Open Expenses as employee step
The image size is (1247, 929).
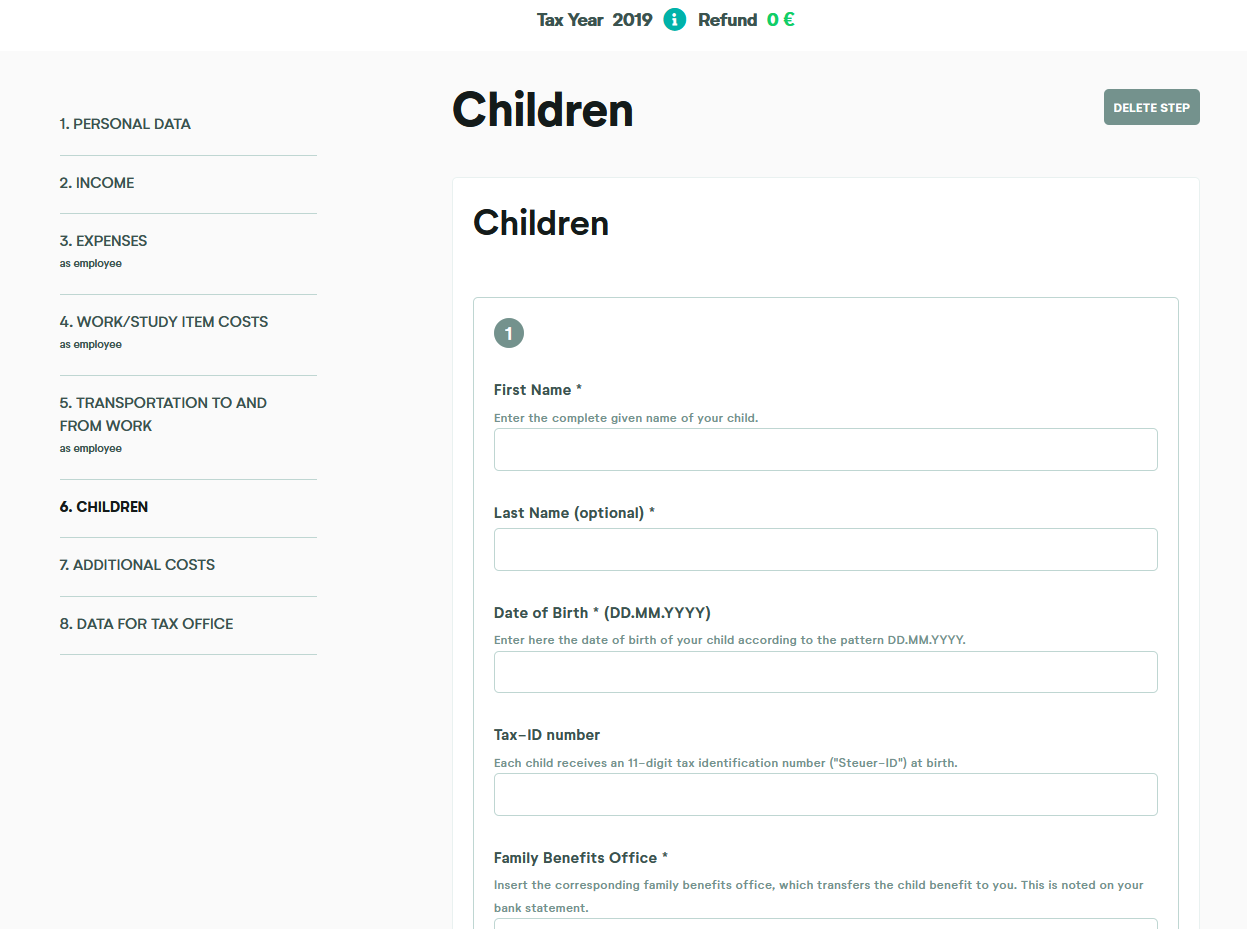click(103, 241)
